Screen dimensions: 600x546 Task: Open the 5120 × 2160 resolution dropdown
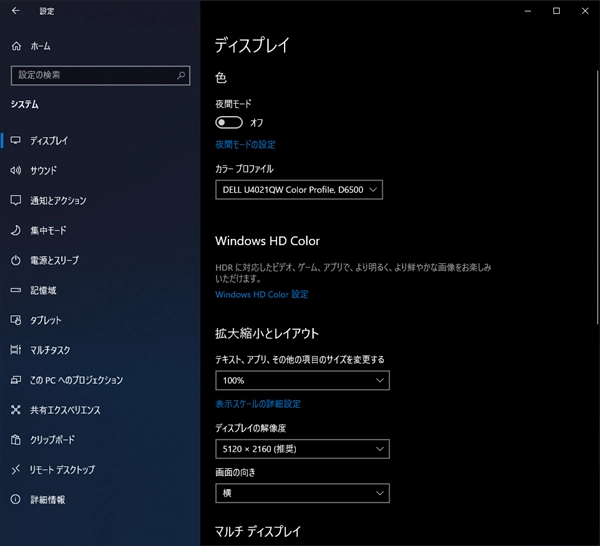point(302,449)
